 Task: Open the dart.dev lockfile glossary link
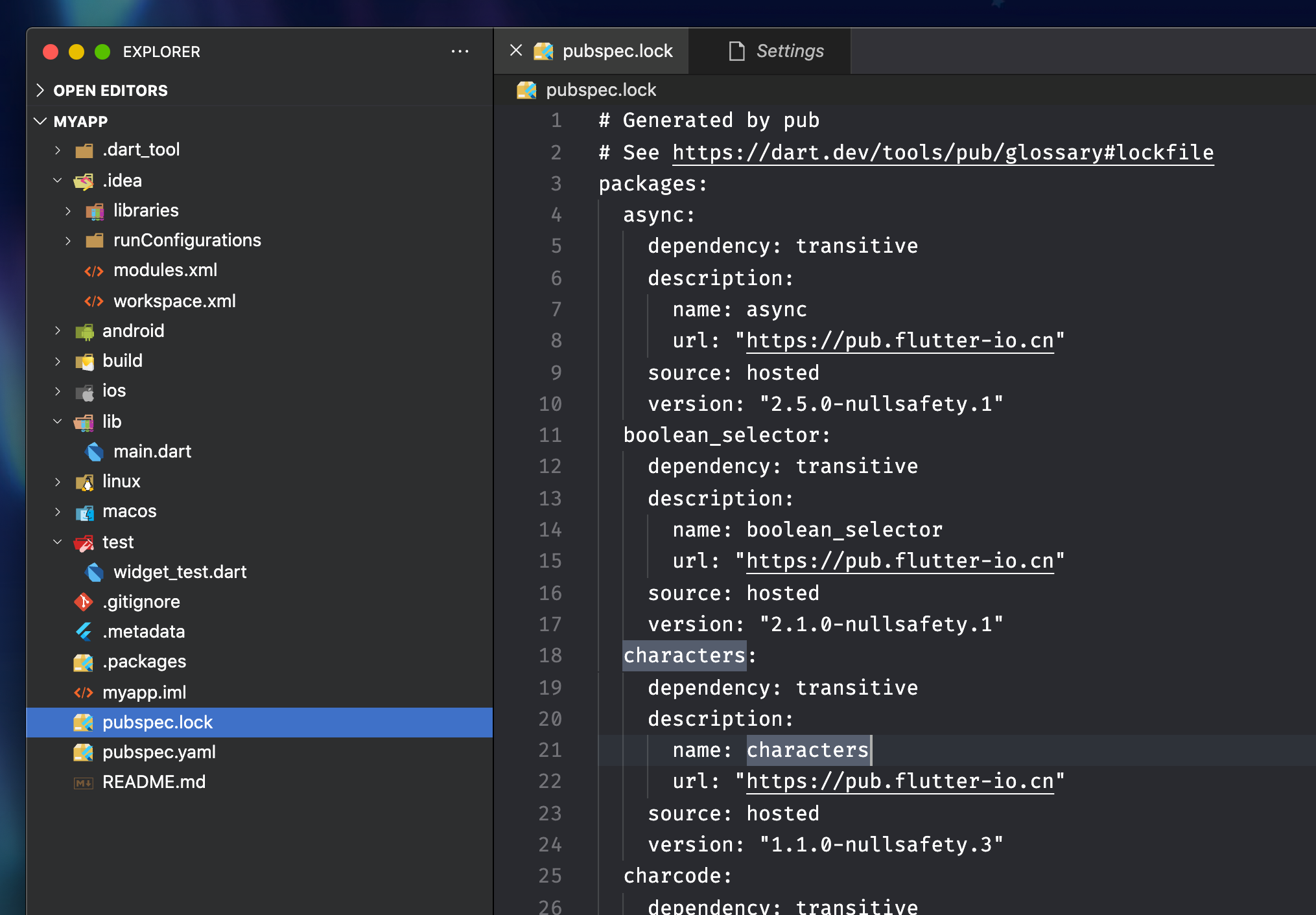click(x=942, y=152)
